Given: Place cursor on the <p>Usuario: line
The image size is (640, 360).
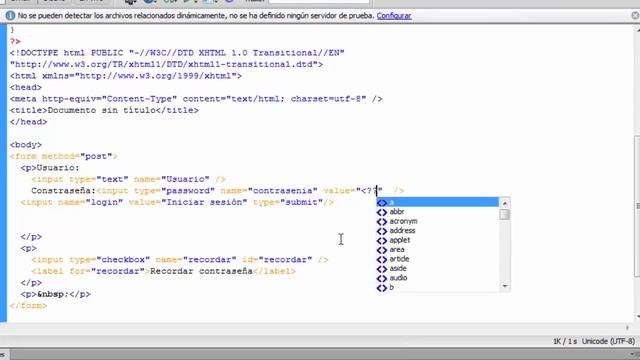Looking at the screenshot, I should pyautogui.click(x=50, y=168).
